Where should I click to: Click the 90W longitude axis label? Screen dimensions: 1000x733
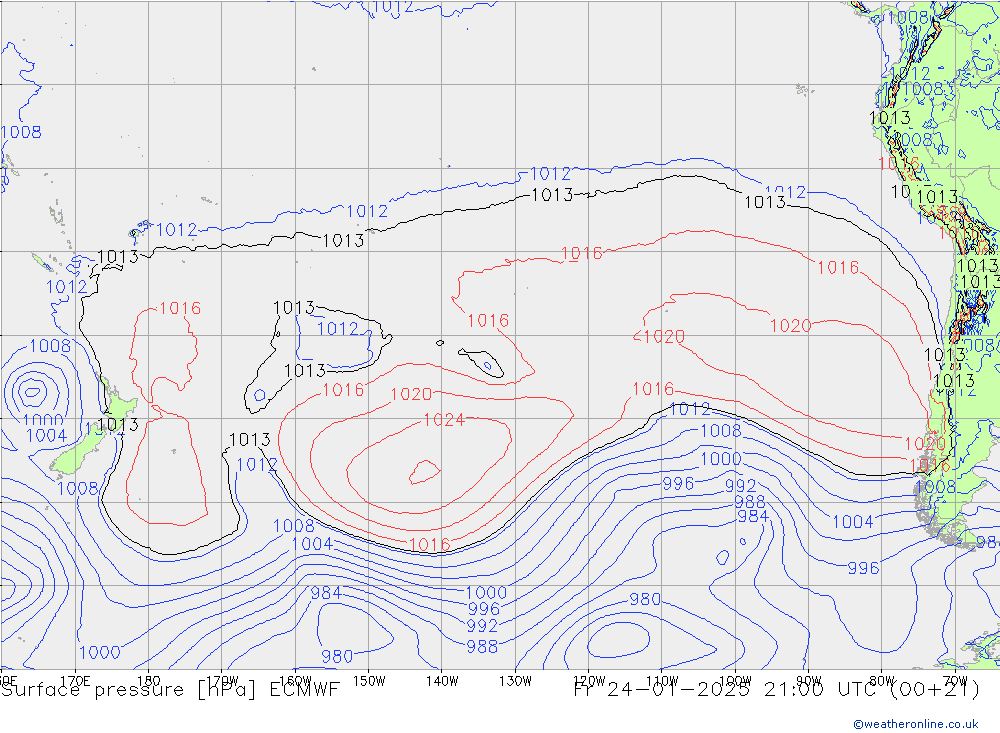coord(808,680)
